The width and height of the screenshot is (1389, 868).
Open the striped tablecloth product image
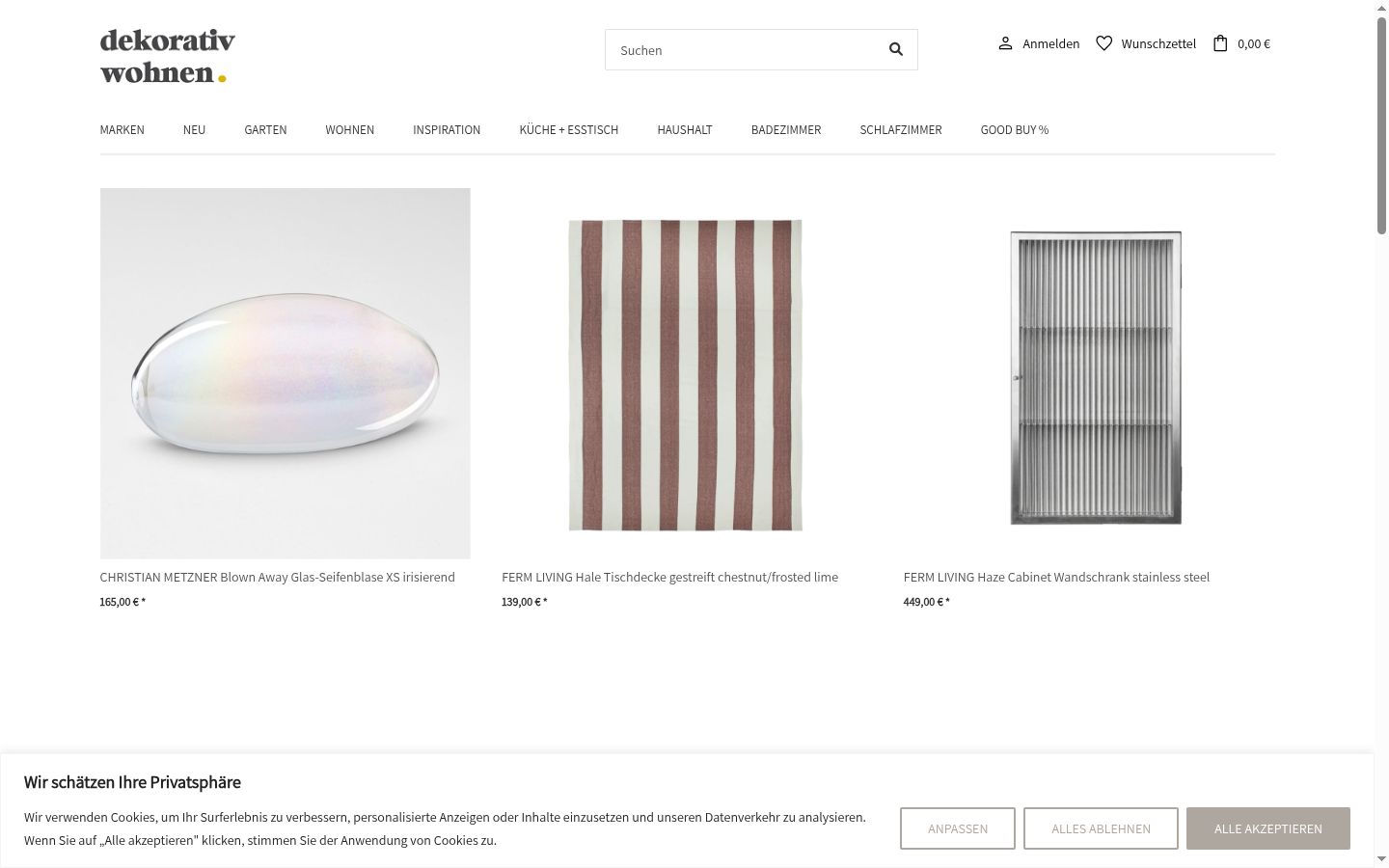tap(686, 373)
